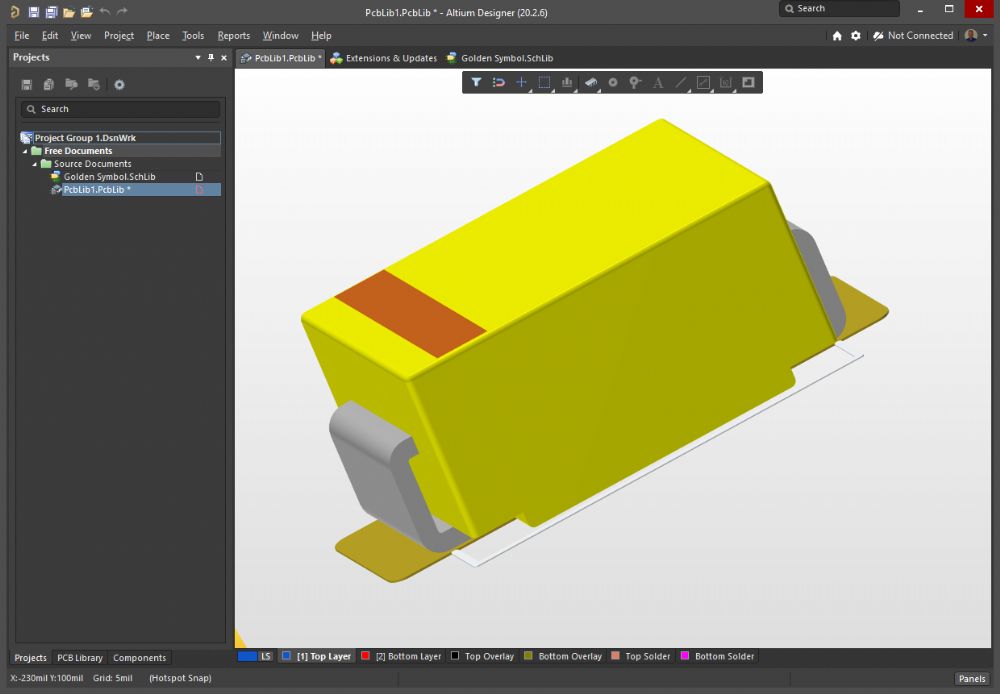Collapse the Source Documents folder
1000x694 pixels.
tap(35, 164)
